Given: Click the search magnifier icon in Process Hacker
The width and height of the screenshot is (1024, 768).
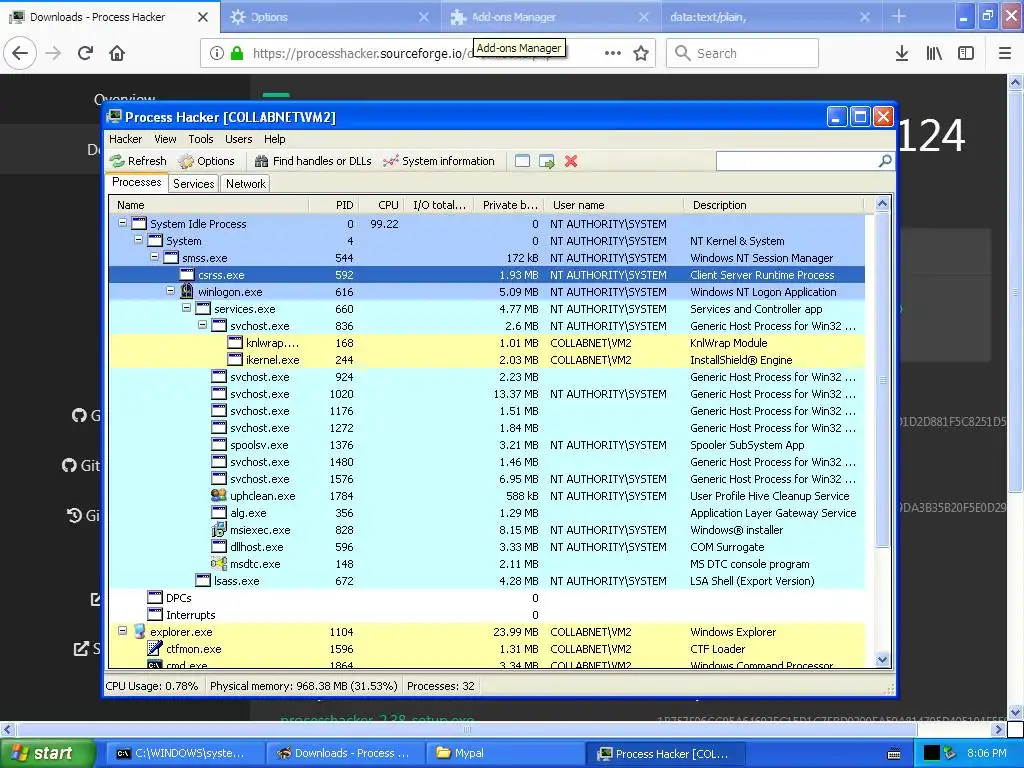Looking at the screenshot, I should tap(885, 161).
